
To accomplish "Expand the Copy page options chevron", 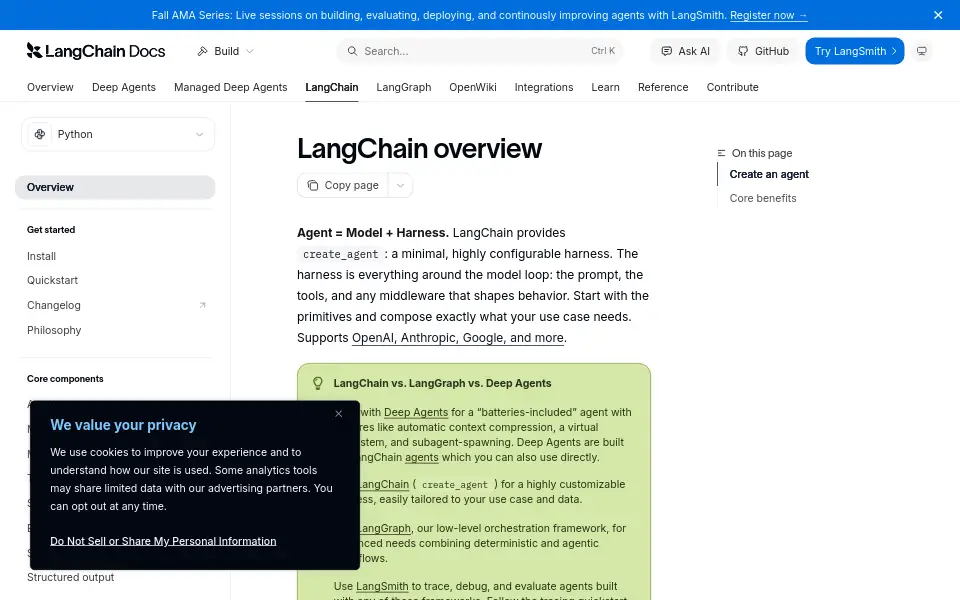I will [x=400, y=186].
